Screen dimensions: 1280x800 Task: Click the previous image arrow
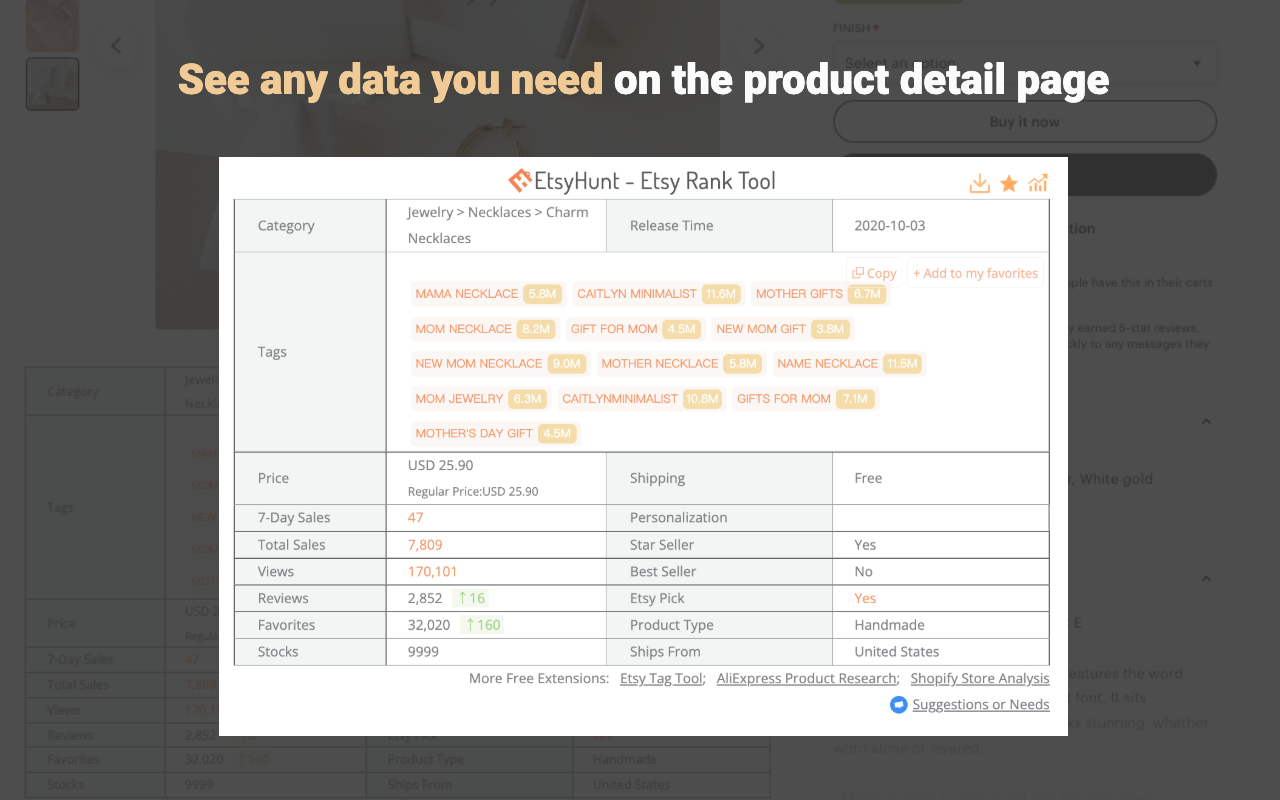point(116,45)
